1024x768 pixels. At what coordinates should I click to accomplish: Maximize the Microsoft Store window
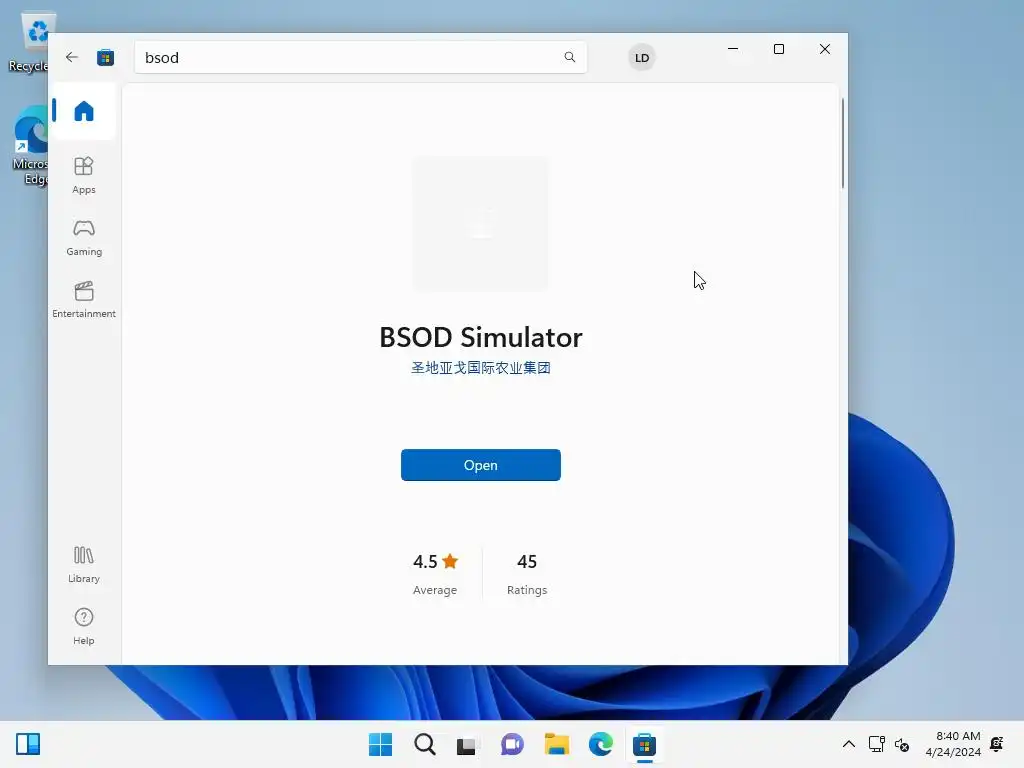click(x=778, y=49)
